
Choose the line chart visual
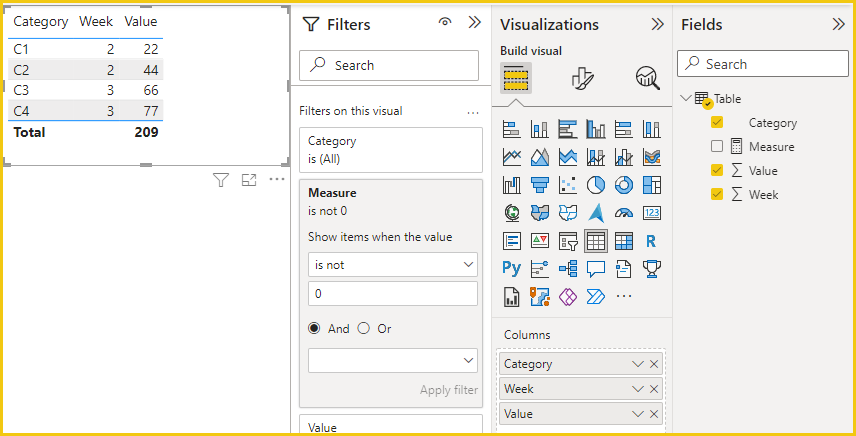(512, 157)
